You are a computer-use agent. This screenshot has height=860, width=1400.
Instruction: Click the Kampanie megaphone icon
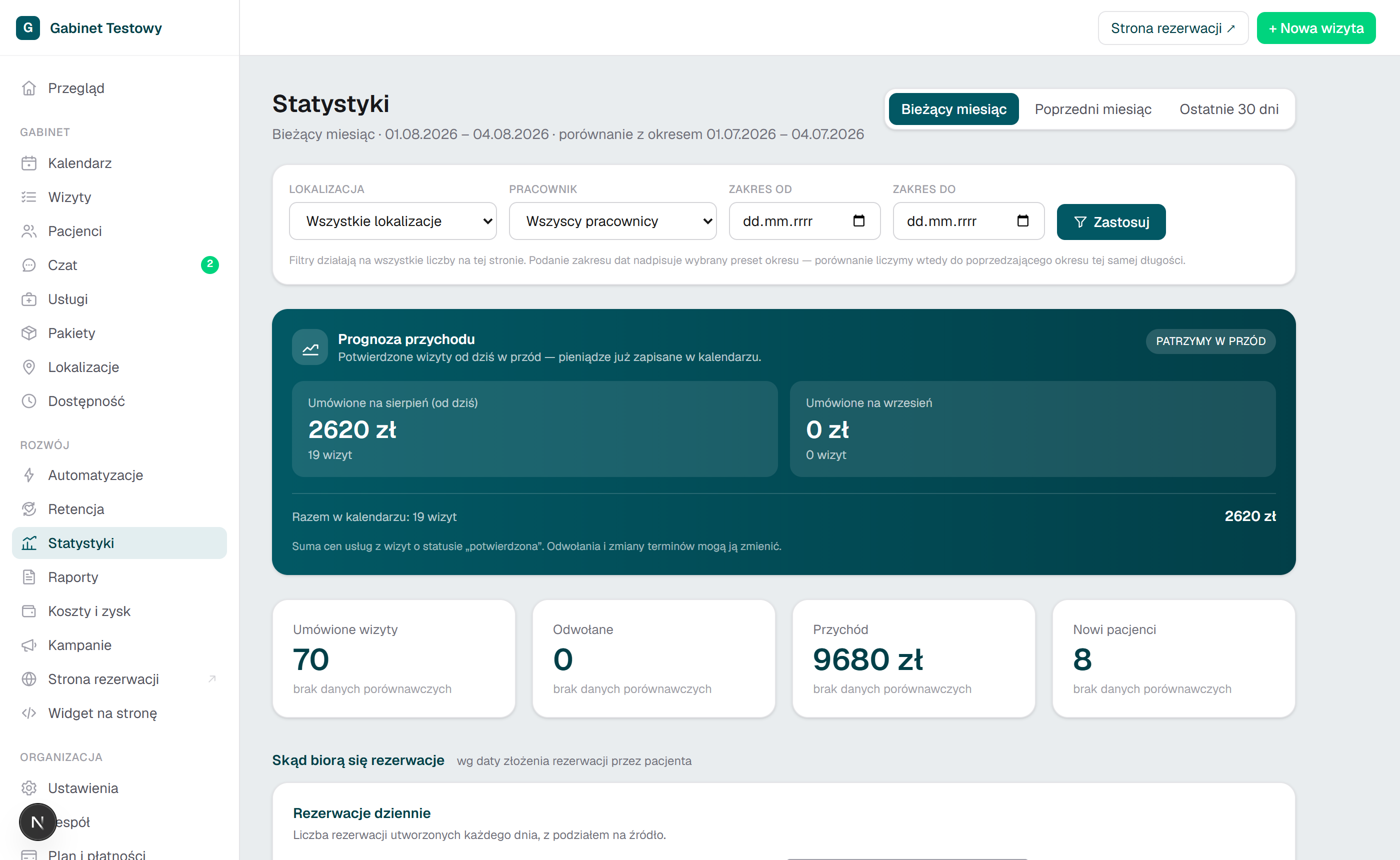tap(29, 645)
